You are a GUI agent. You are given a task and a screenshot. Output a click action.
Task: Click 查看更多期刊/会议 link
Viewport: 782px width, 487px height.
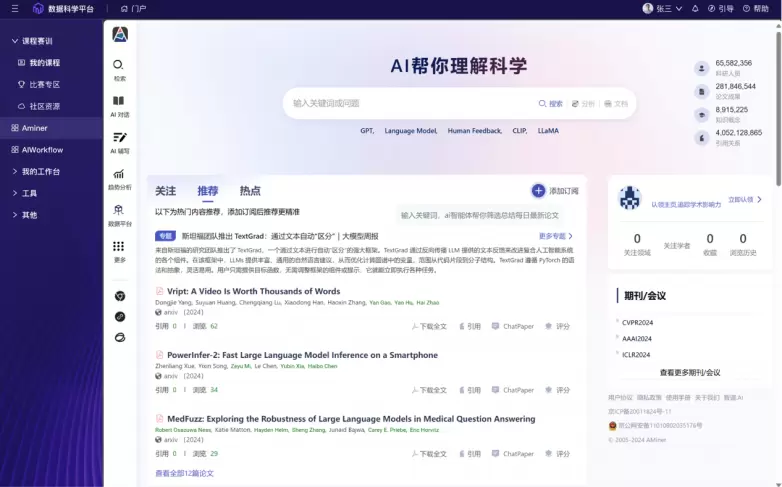pyautogui.click(x=689, y=372)
